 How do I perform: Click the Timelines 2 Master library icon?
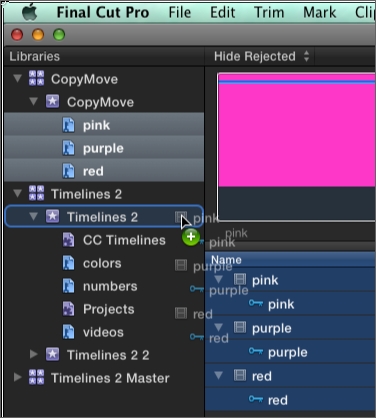coord(36,377)
